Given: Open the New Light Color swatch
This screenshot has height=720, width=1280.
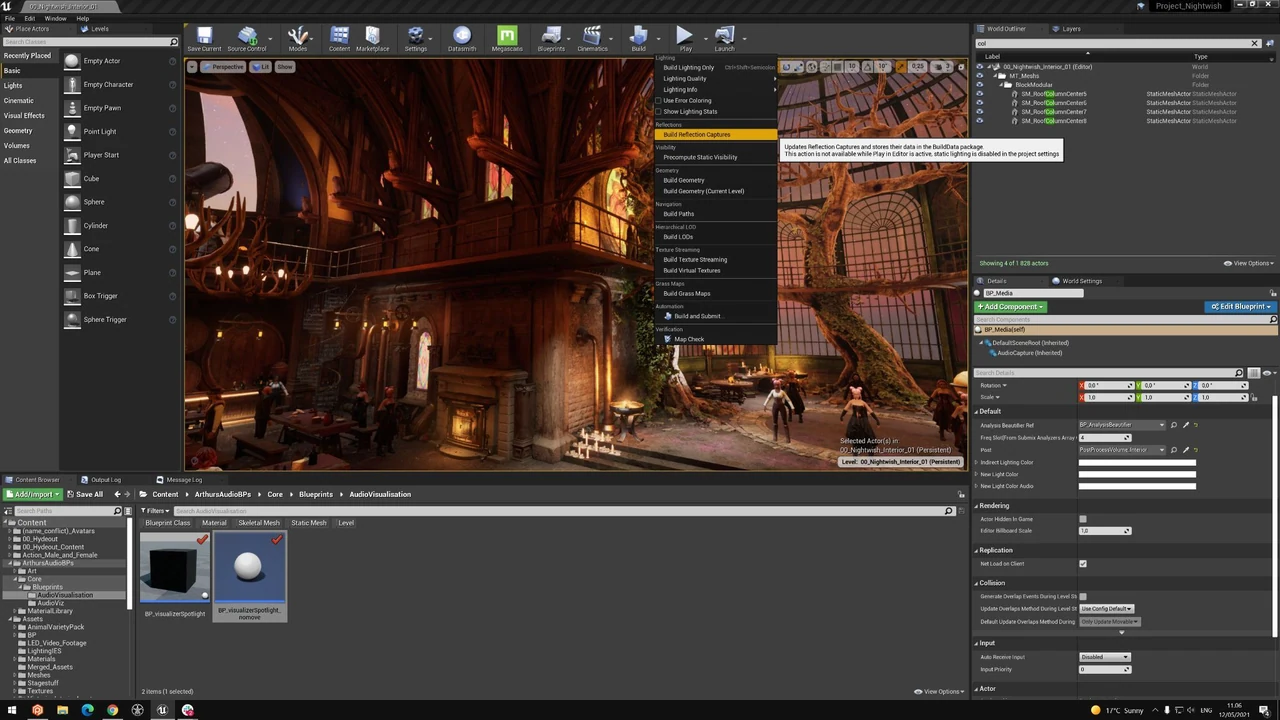Looking at the screenshot, I should pyautogui.click(x=1137, y=474).
